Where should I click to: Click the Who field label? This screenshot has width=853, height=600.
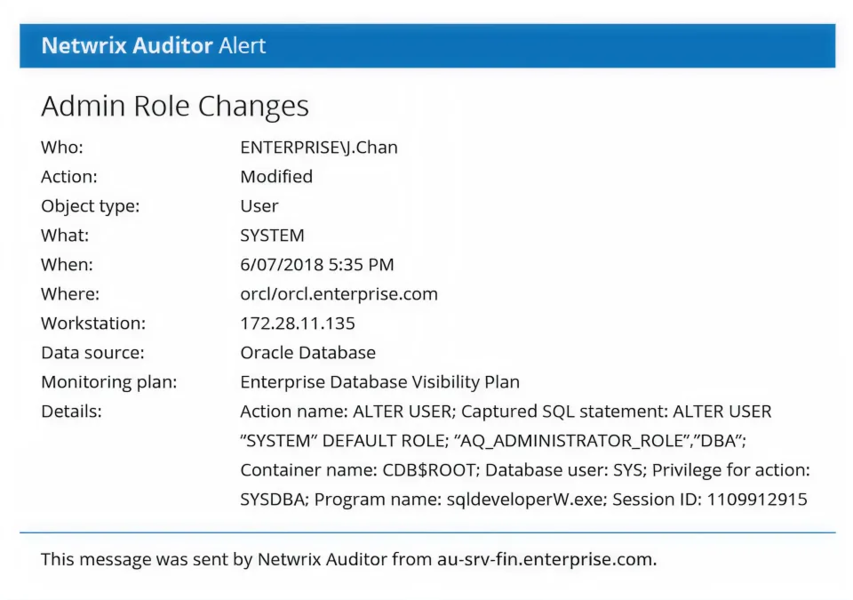[x=62, y=148]
